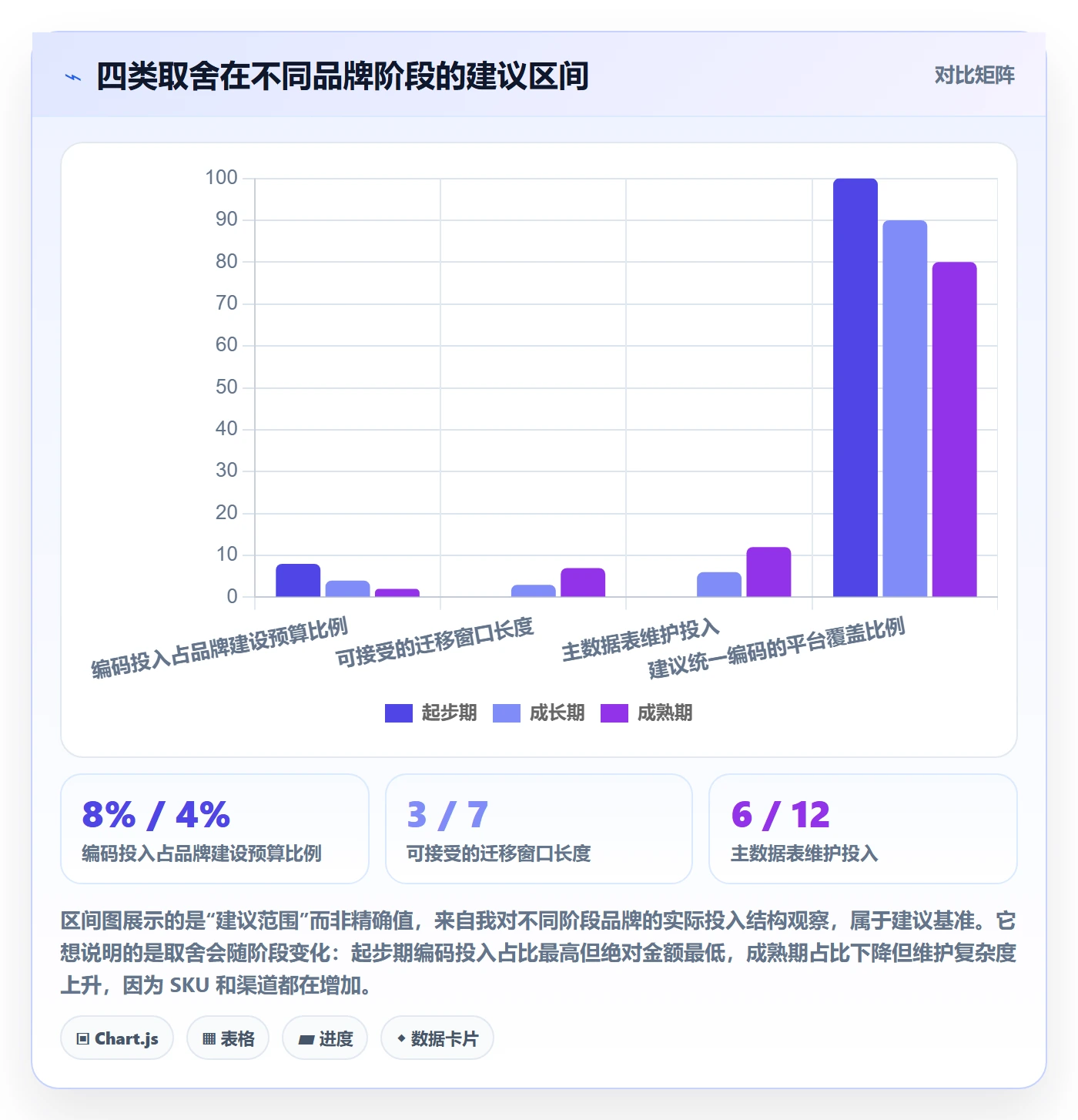
Task: Select the 6 / 12 stat card
Action: tap(863, 829)
